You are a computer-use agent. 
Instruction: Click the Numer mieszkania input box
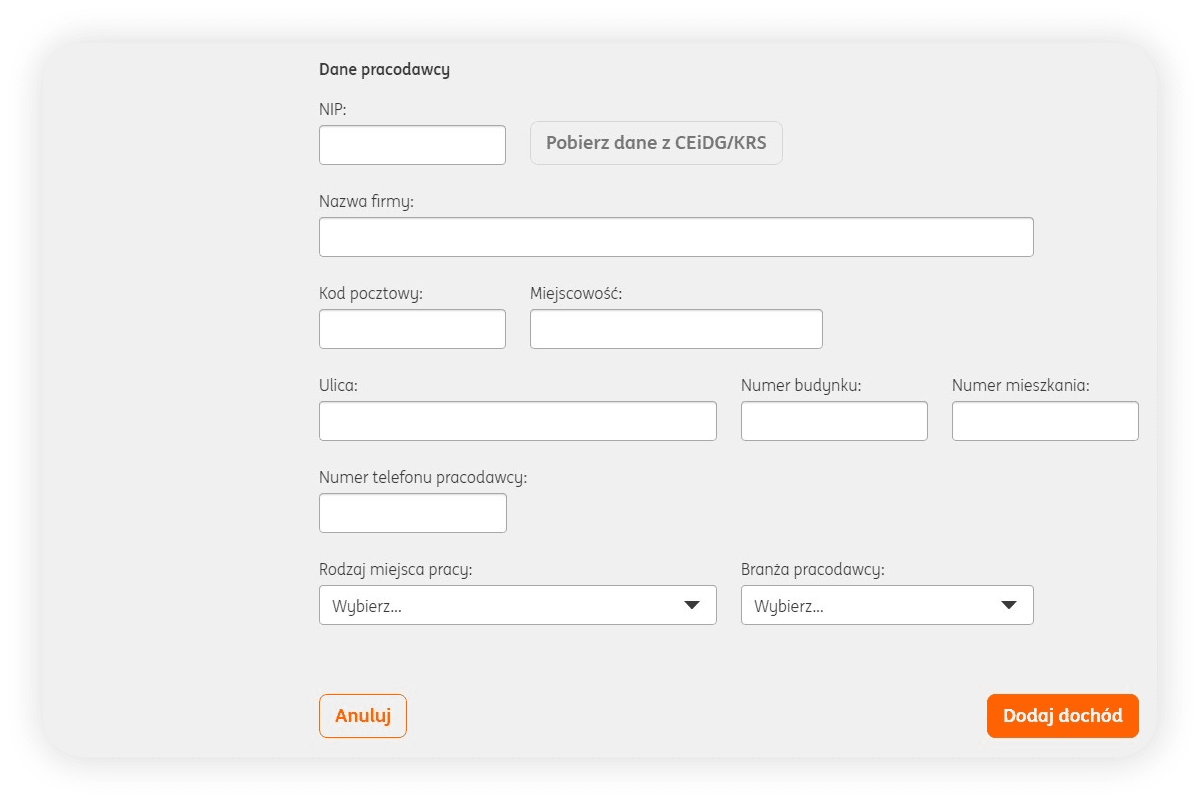pos(1045,421)
